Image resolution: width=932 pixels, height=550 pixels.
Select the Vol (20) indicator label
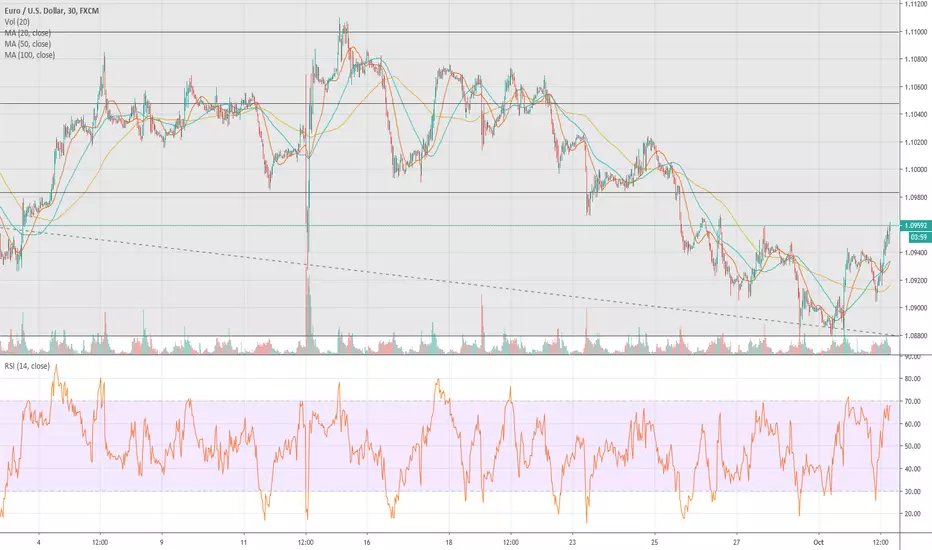pyautogui.click(x=17, y=22)
